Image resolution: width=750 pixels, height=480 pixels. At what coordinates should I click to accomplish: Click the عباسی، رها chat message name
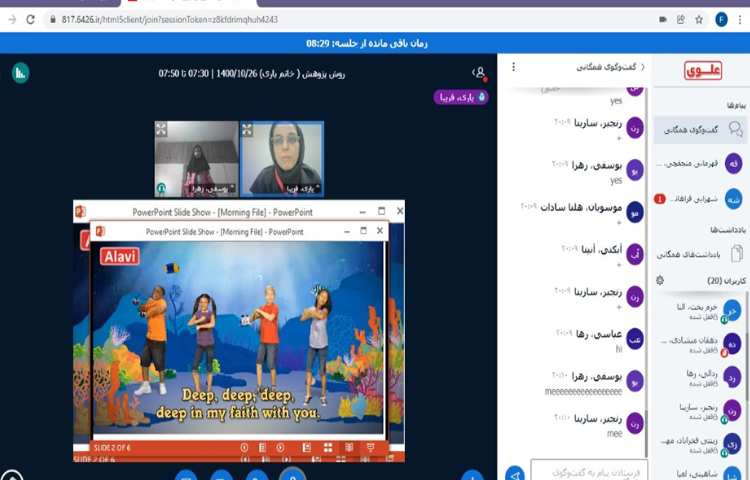(599, 333)
